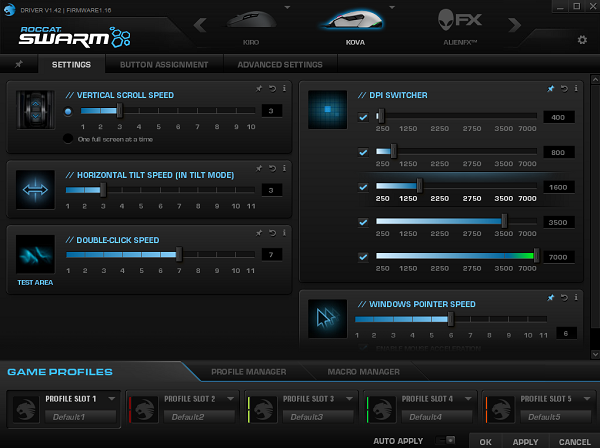Open the pinned settings tab
The image size is (600, 448).
click(x=19, y=64)
